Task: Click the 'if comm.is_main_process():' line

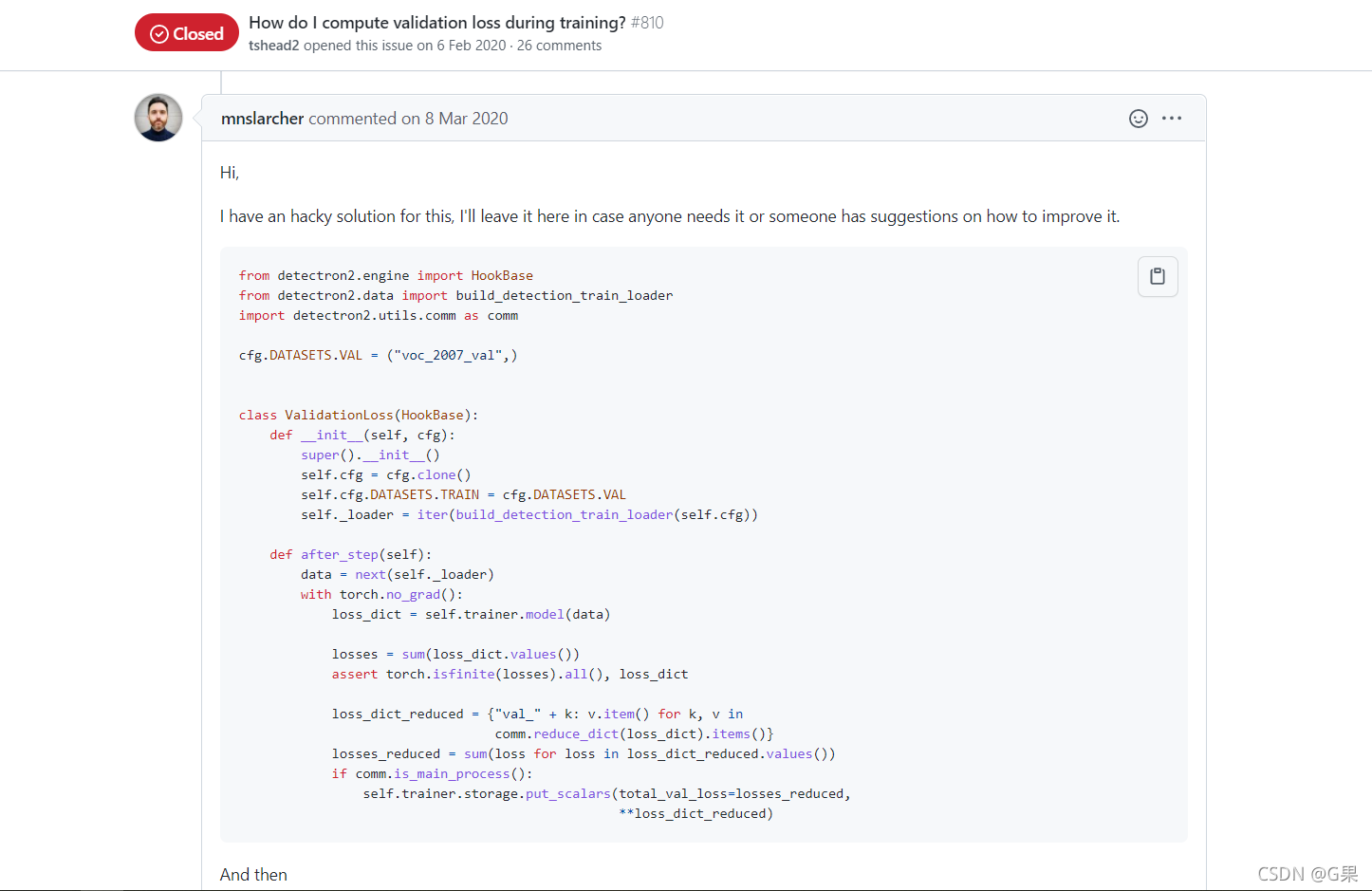Action: pos(433,773)
